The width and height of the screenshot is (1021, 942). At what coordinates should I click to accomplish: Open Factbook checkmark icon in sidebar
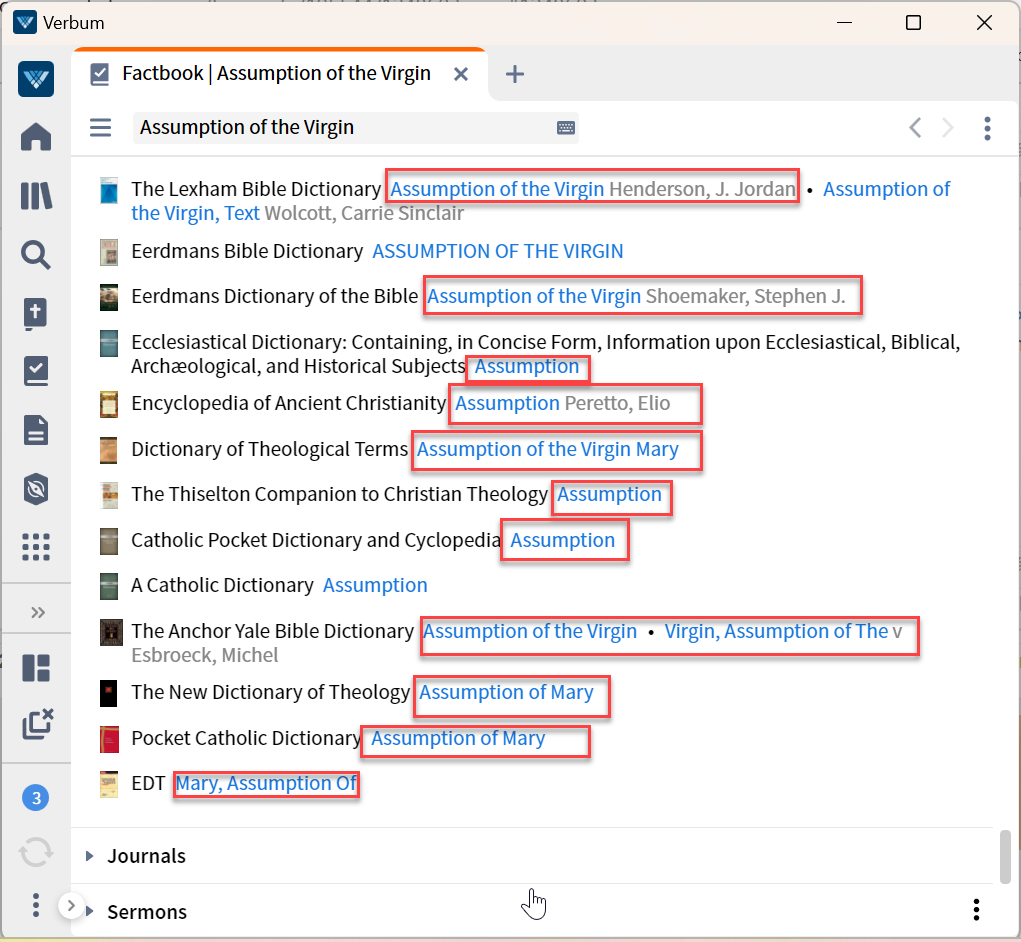click(36, 371)
